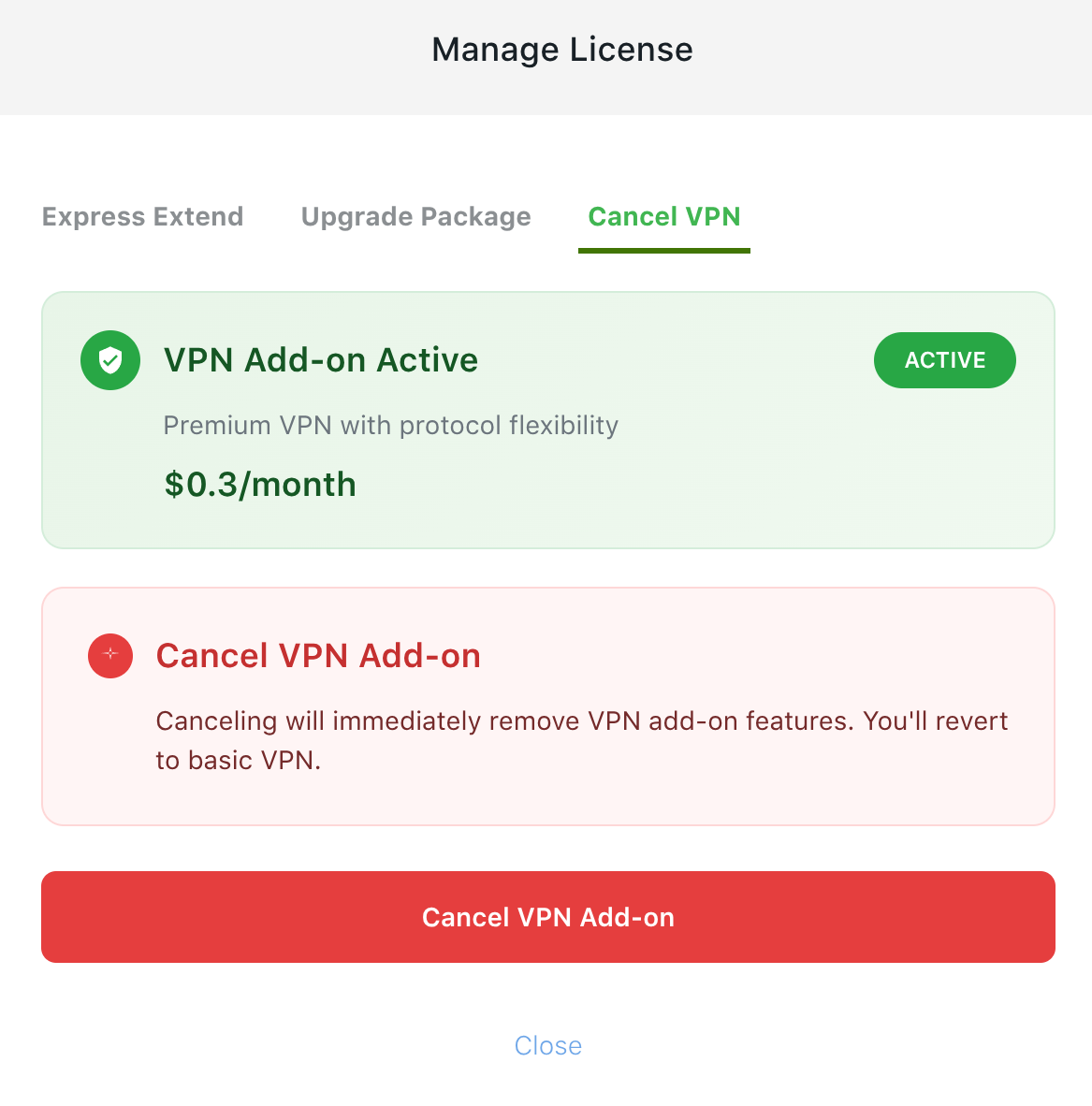Click the red Cancel VPN Add-on heading text

pyautogui.click(x=318, y=655)
